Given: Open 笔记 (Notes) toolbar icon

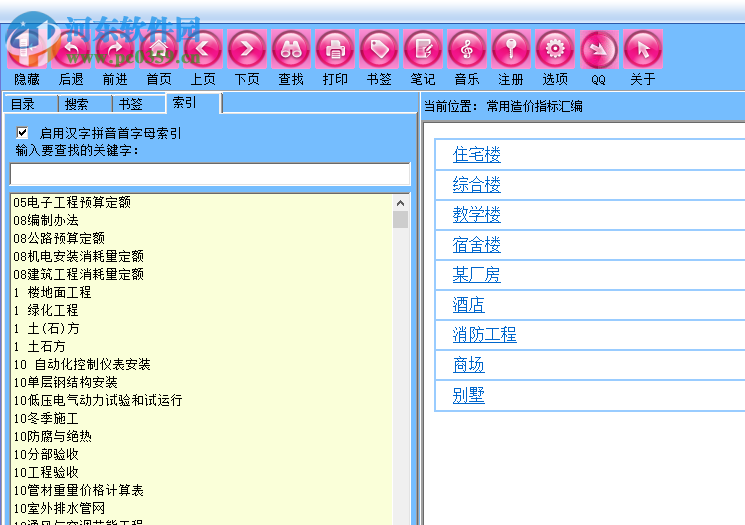Looking at the screenshot, I should click(x=423, y=48).
